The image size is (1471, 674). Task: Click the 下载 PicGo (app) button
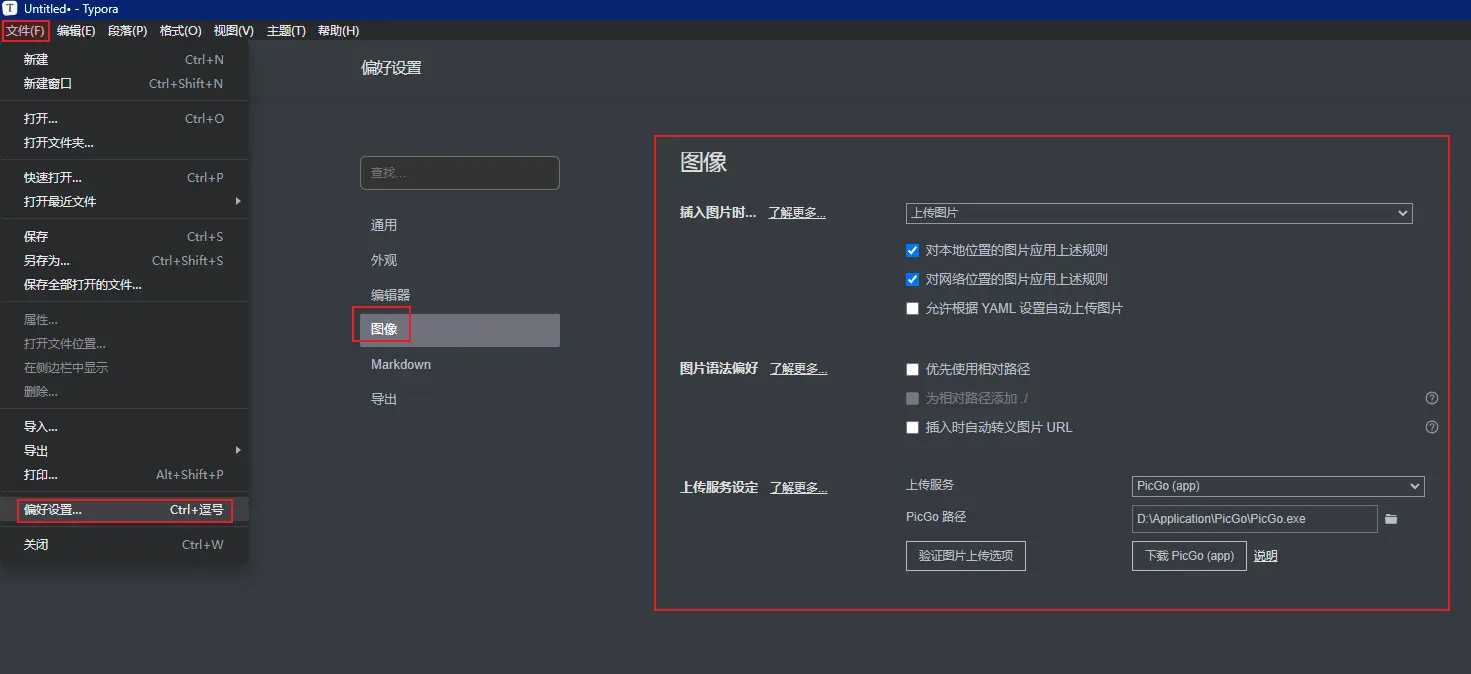1188,556
